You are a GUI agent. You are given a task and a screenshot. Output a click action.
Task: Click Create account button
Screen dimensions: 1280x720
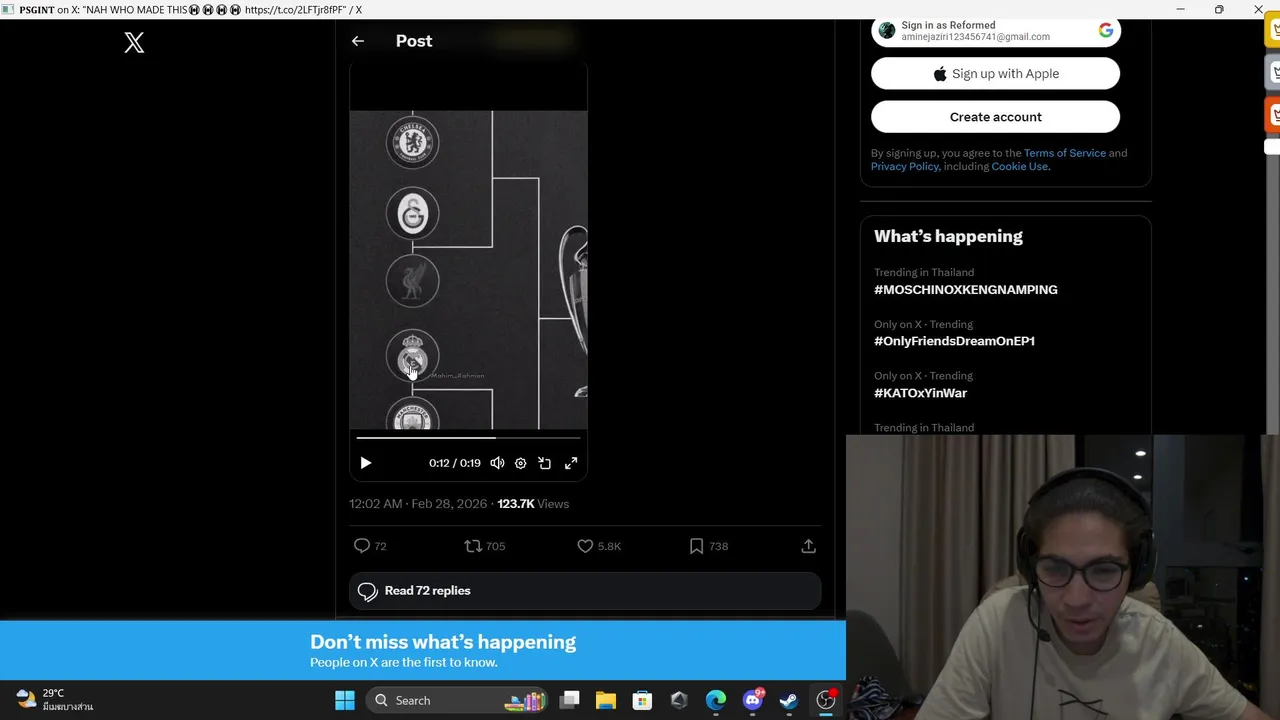995,117
